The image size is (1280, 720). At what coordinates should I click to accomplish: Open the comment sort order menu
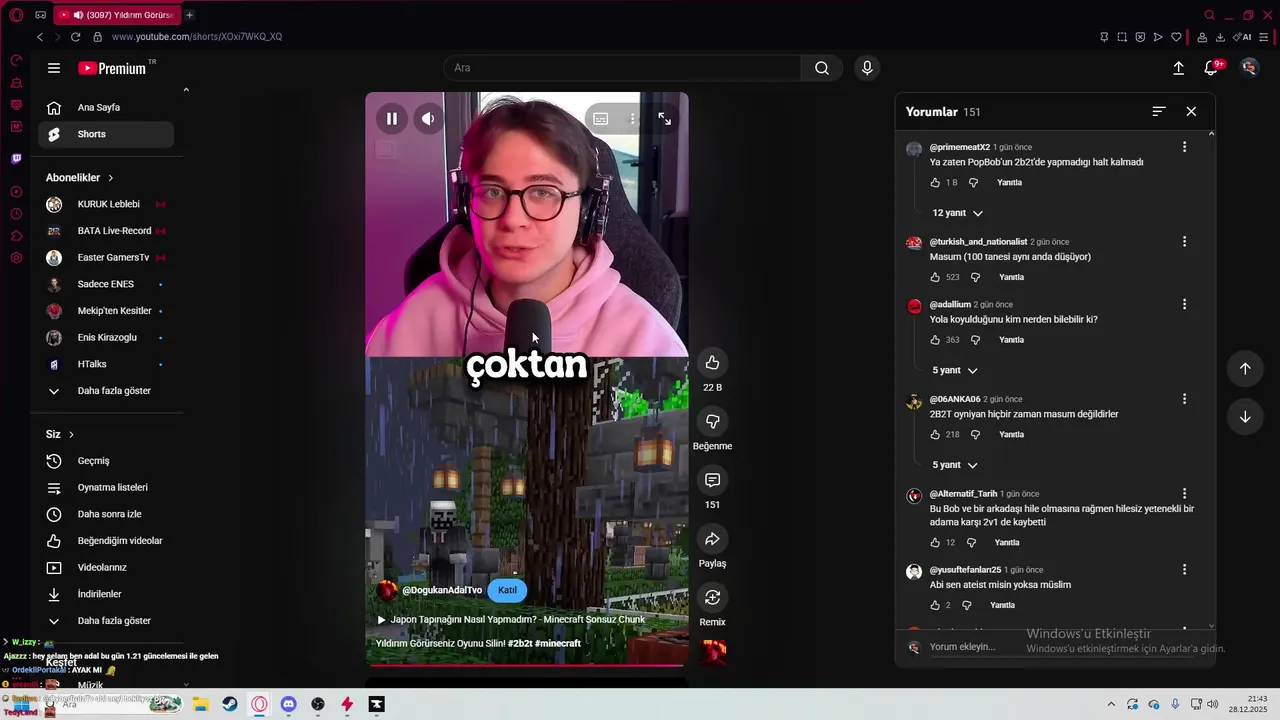[x=1159, y=112]
